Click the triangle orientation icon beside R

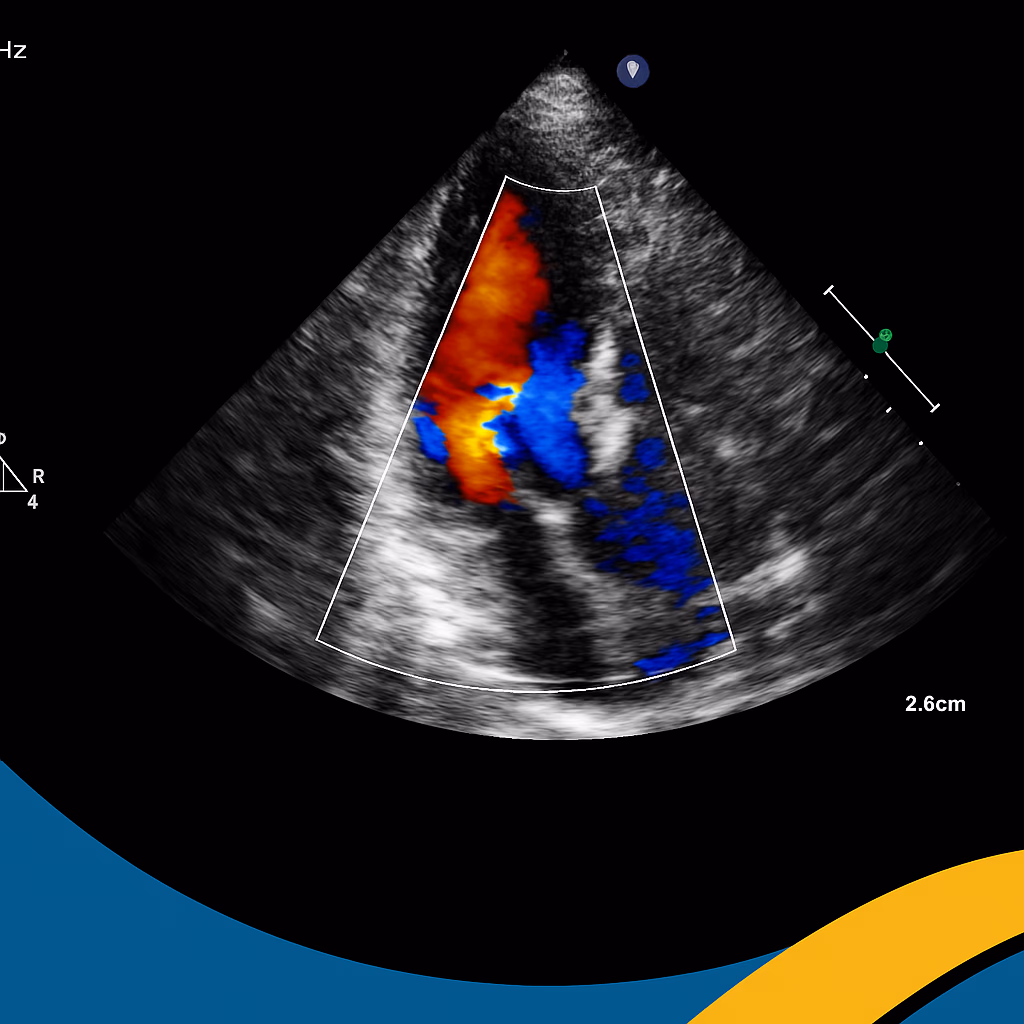[x=12, y=476]
